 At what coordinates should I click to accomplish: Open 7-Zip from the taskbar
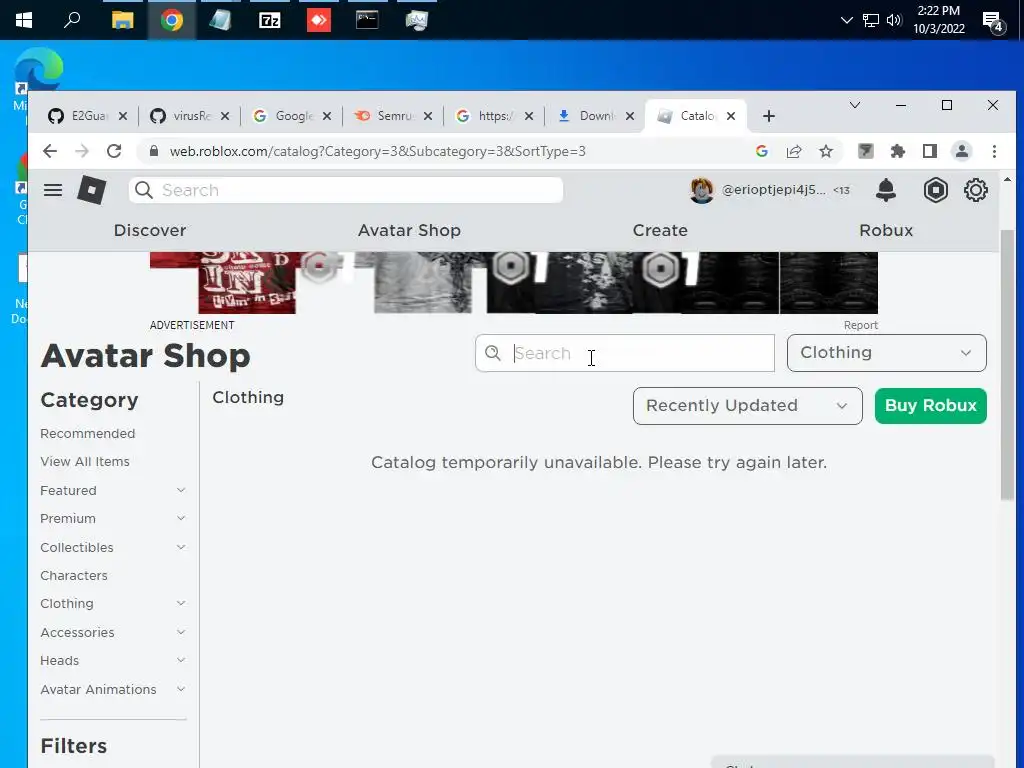click(270, 20)
